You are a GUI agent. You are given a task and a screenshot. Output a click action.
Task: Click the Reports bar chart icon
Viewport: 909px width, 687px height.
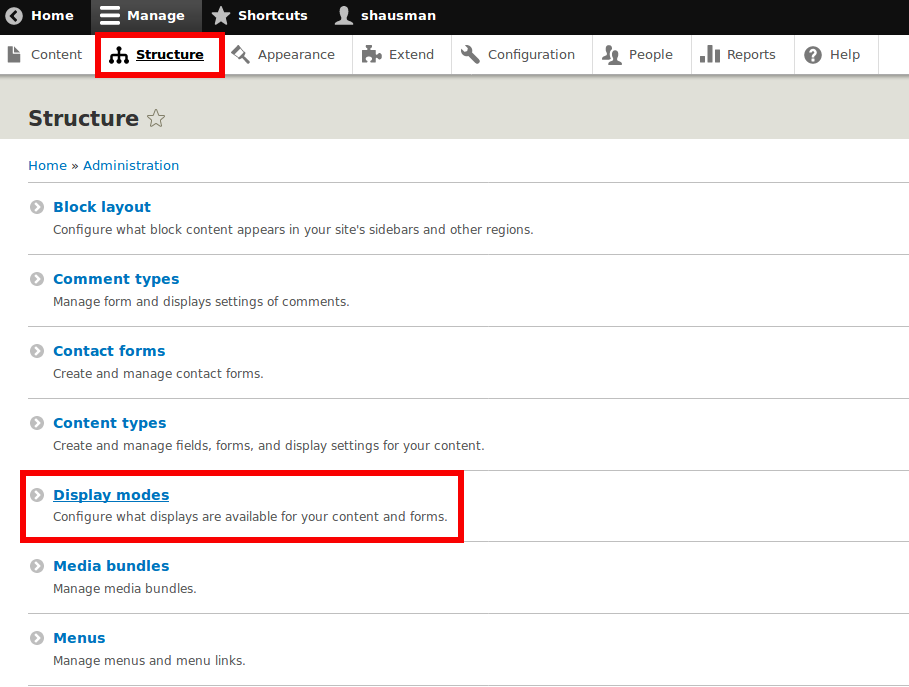tap(710, 54)
